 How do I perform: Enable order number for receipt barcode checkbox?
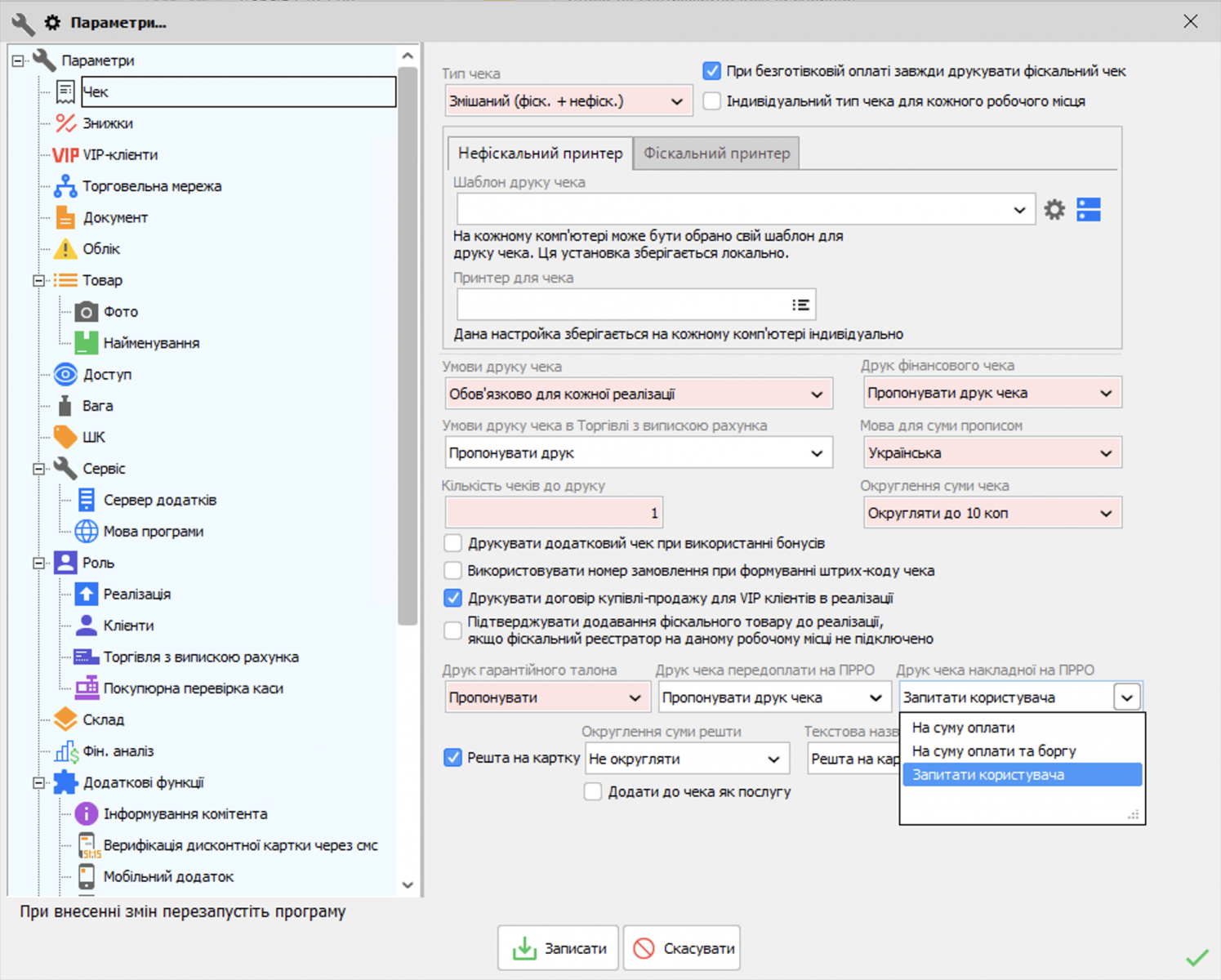(452, 570)
